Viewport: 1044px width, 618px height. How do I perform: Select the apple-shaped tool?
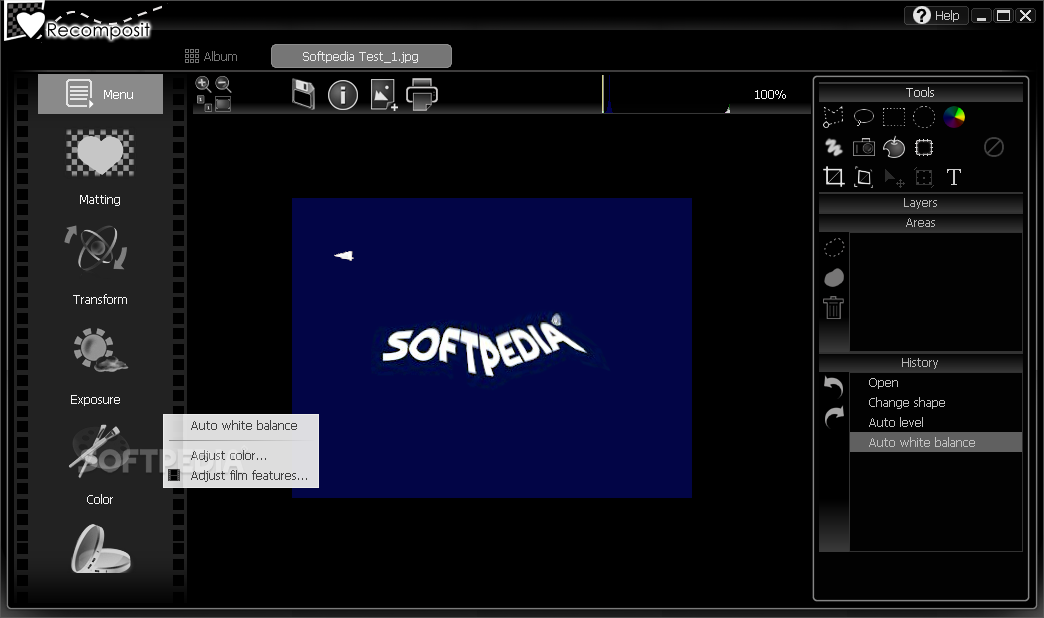click(x=894, y=147)
